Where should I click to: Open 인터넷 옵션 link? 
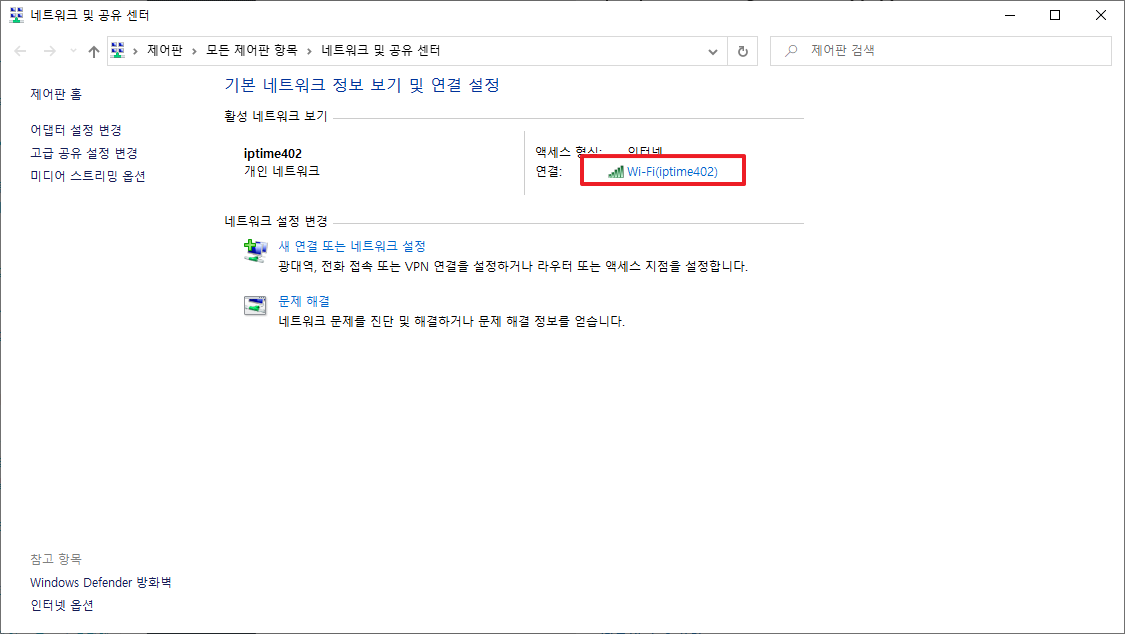(62, 605)
